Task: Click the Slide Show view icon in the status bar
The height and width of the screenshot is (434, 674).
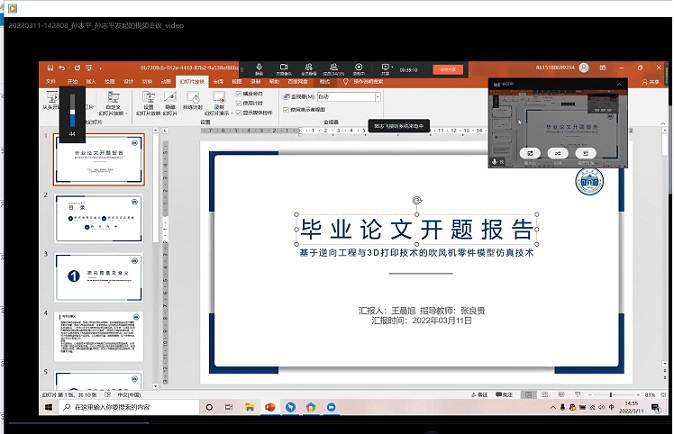Action: pyautogui.click(x=578, y=394)
